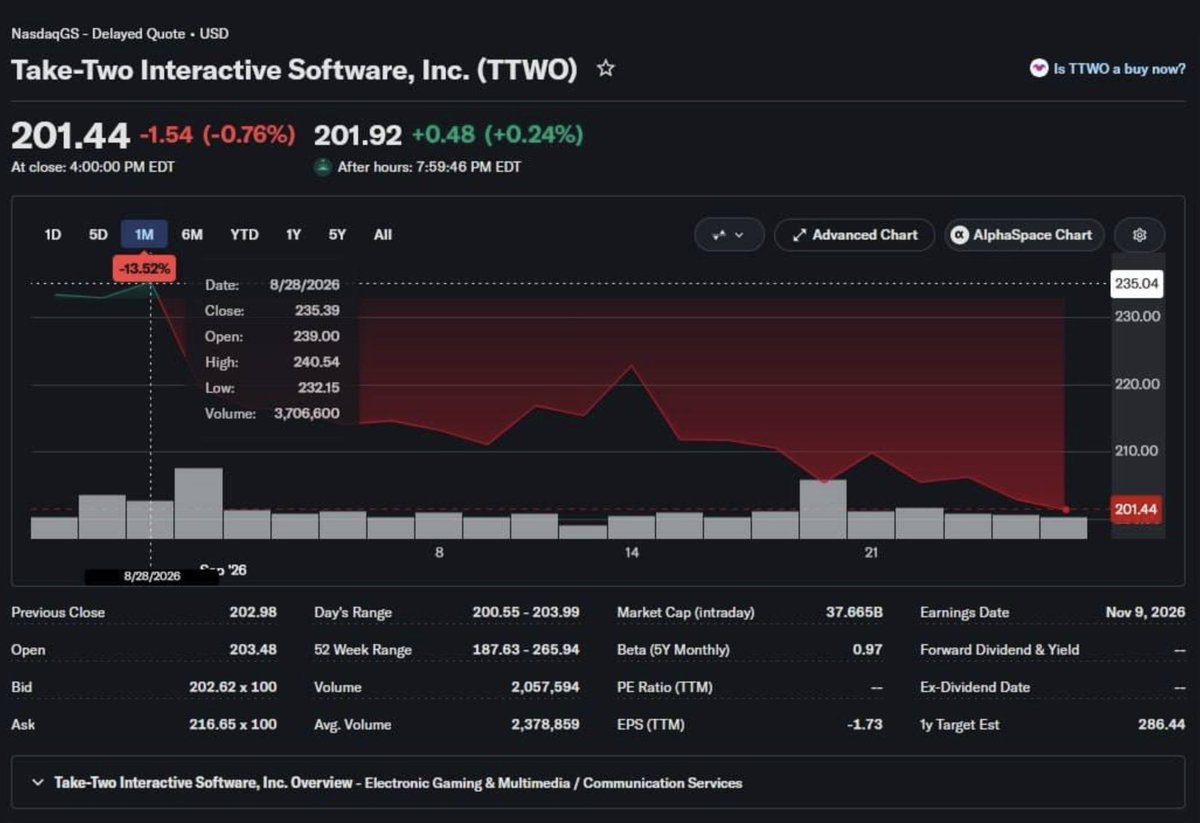1200x823 pixels.
Task: Click the Ex-Dividend Date label
Action: pyautogui.click(x=975, y=687)
